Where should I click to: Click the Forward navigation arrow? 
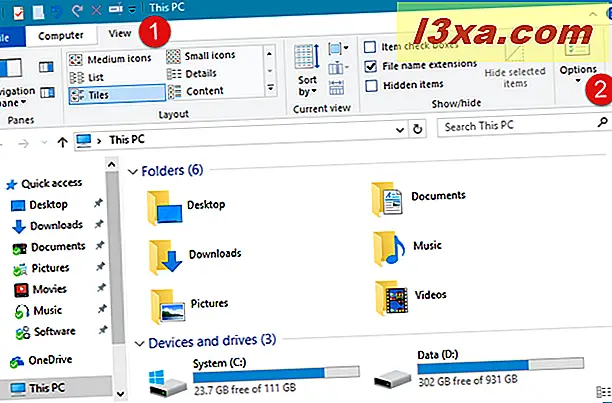point(23,144)
